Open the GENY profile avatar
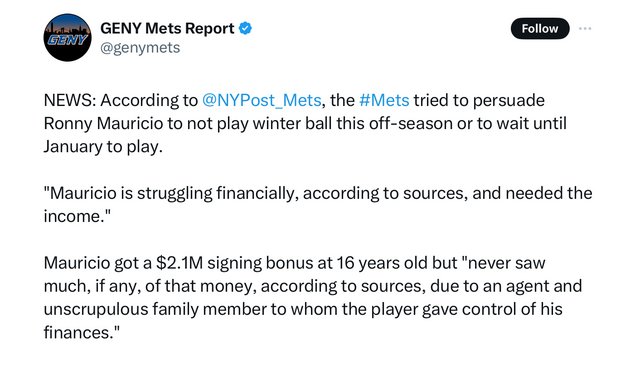 tap(67, 38)
